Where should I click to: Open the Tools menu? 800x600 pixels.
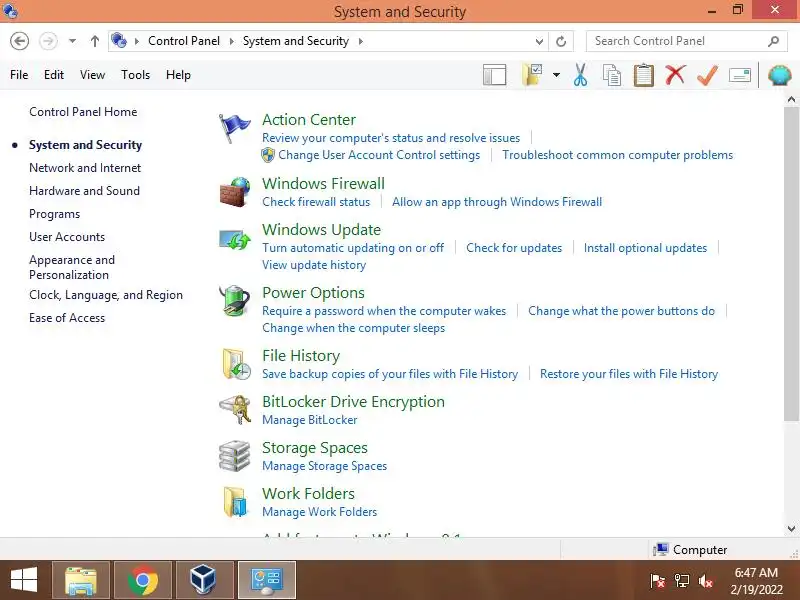(x=135, y=75)
